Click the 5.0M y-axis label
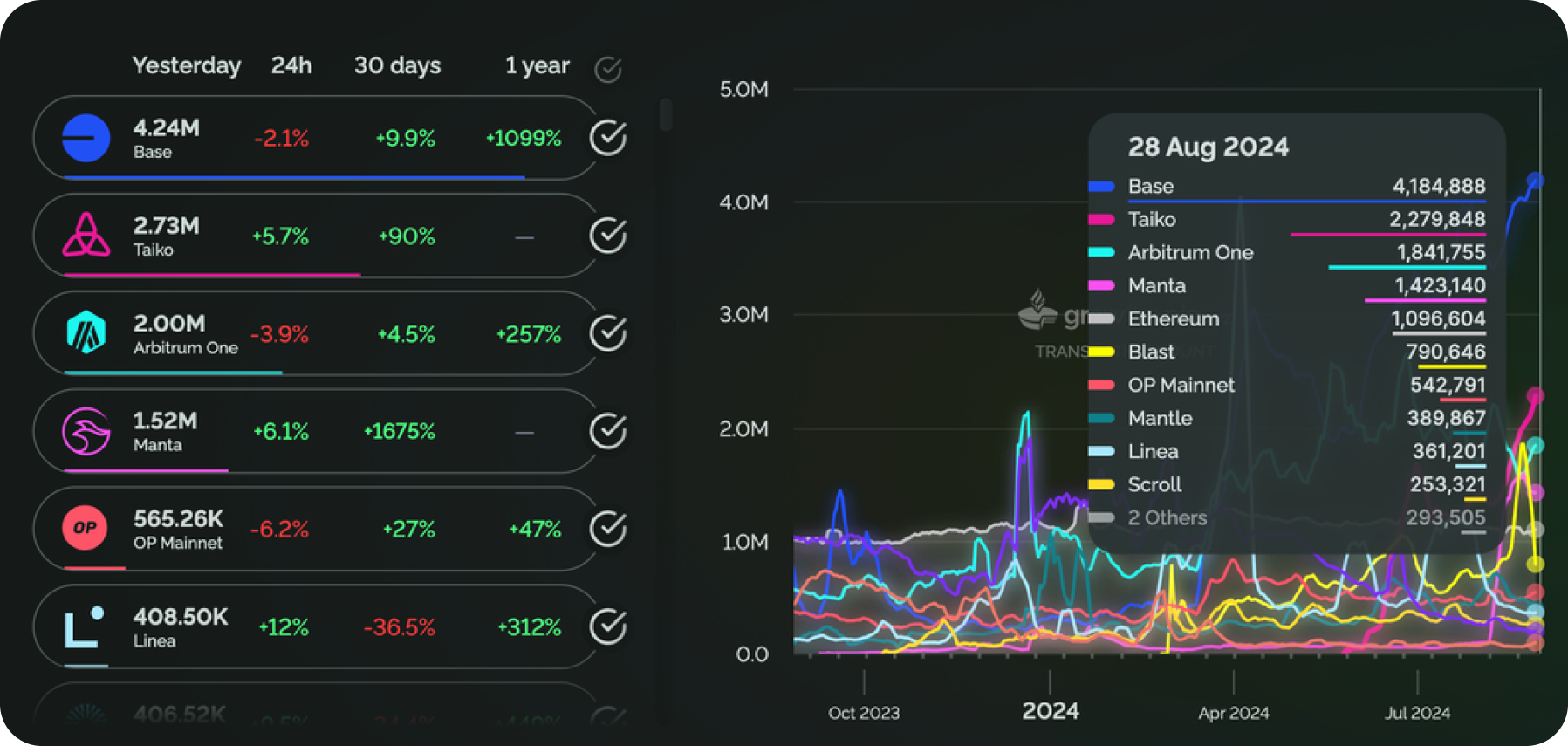Image resolution: width=1568 pixels, height=746 pixels. coord(744,89)
